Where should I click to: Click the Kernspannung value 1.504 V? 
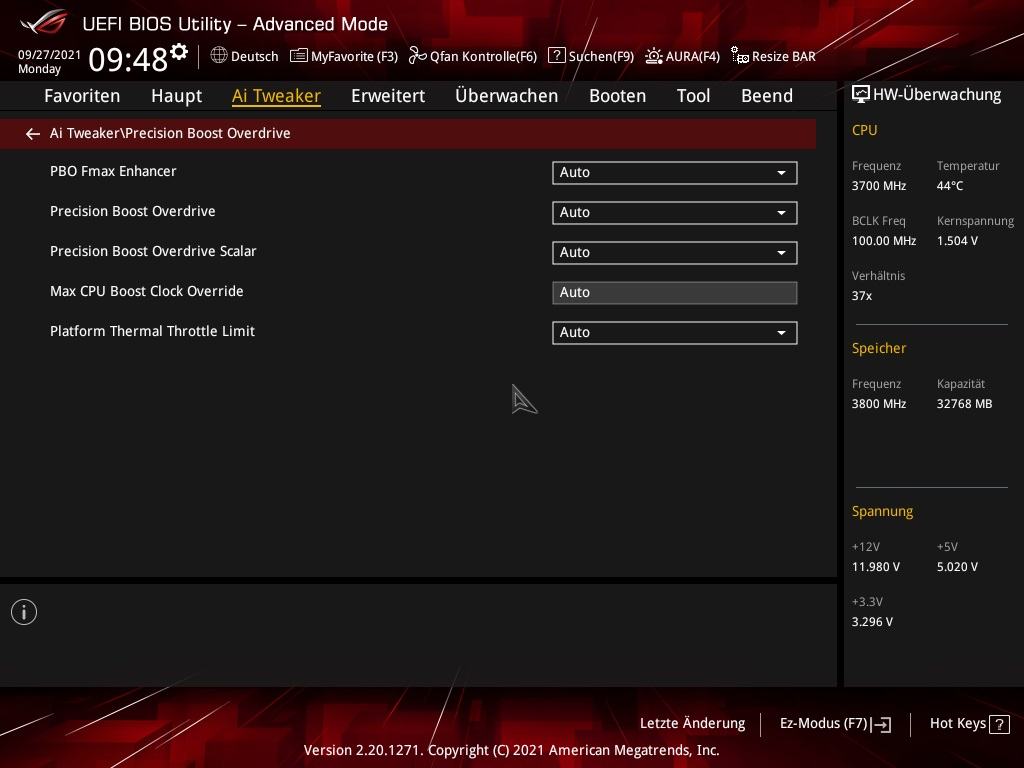coord(957,241)
